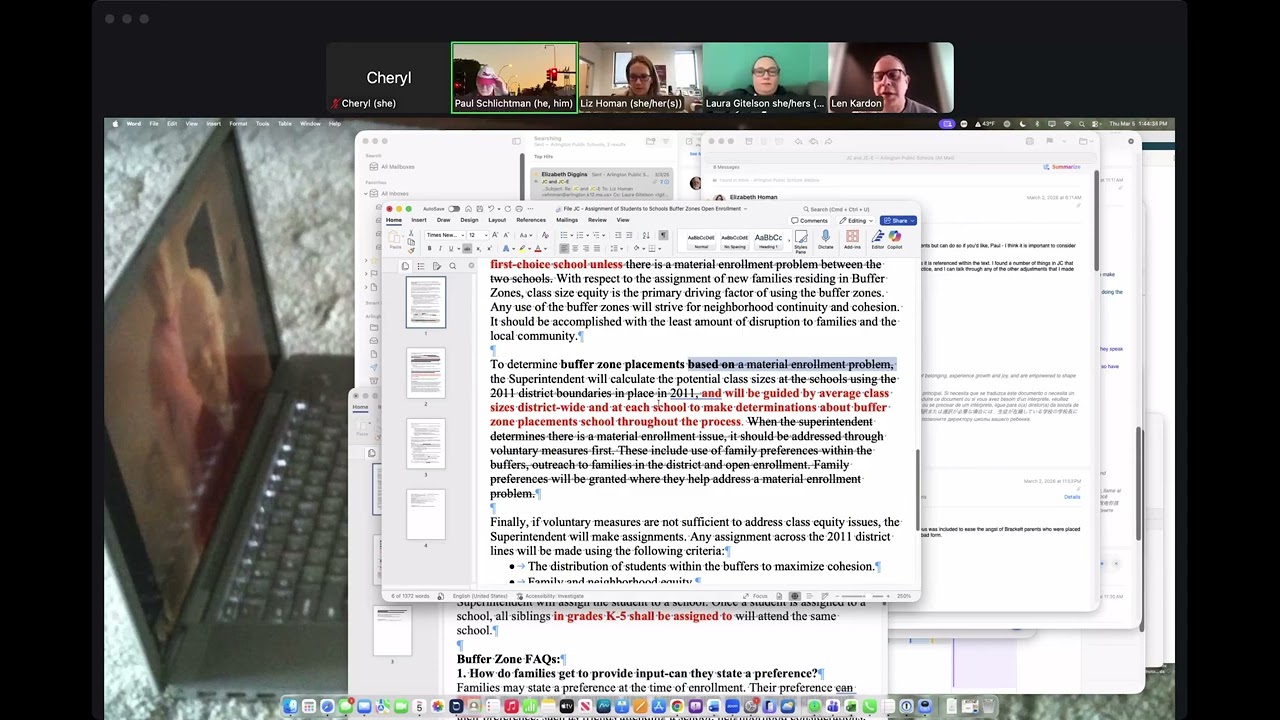The image size is (1280, 720).
Task: Toggle subscript formatting
Action: [x=479, y=248]
